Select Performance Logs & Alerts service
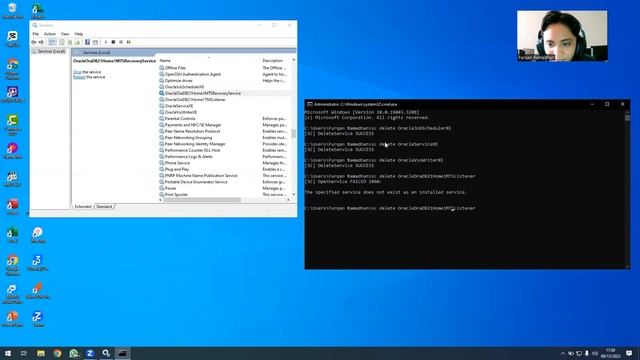This screenshot has width=640, height=360. pos(224,156)
